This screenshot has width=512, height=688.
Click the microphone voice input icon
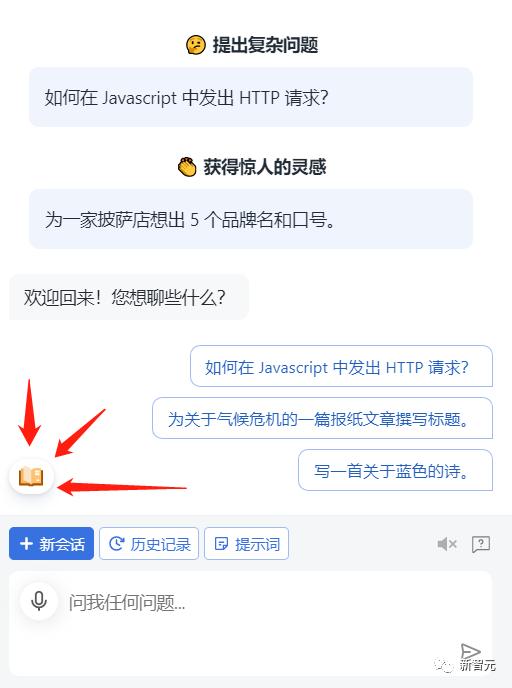(x=39, y=601)
